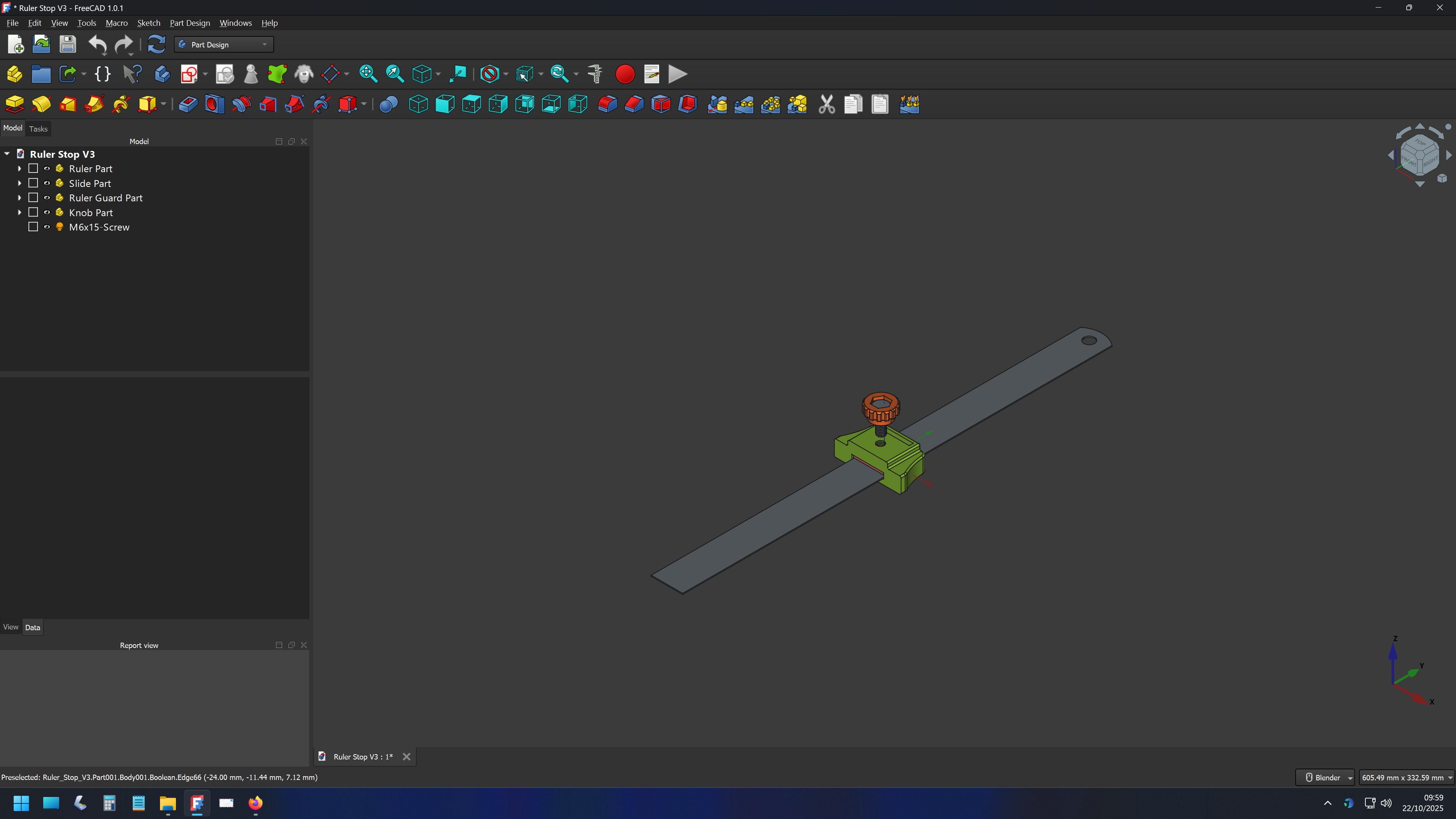Switch to the View property tab

point(11,627)
